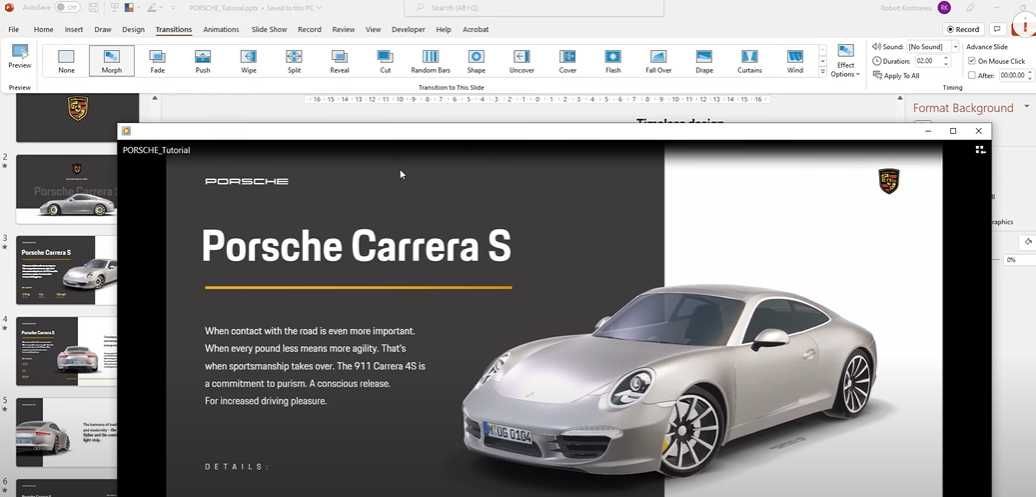Click the user account avatar
Image resolution: width=1036 pixels, height=497 pixels.
(944, 8)
